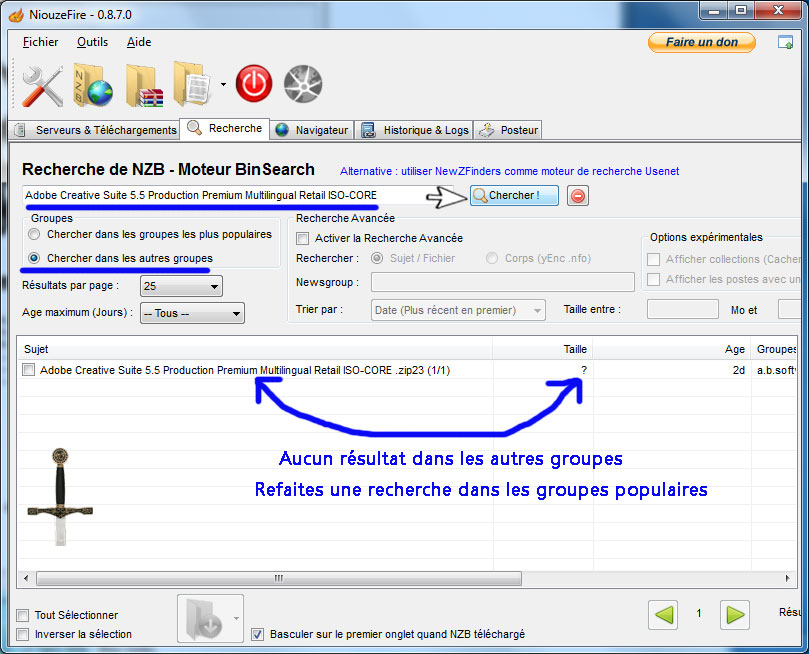Sort by the Age column header
The image size is (809, 654).
(x=672, y=349)
